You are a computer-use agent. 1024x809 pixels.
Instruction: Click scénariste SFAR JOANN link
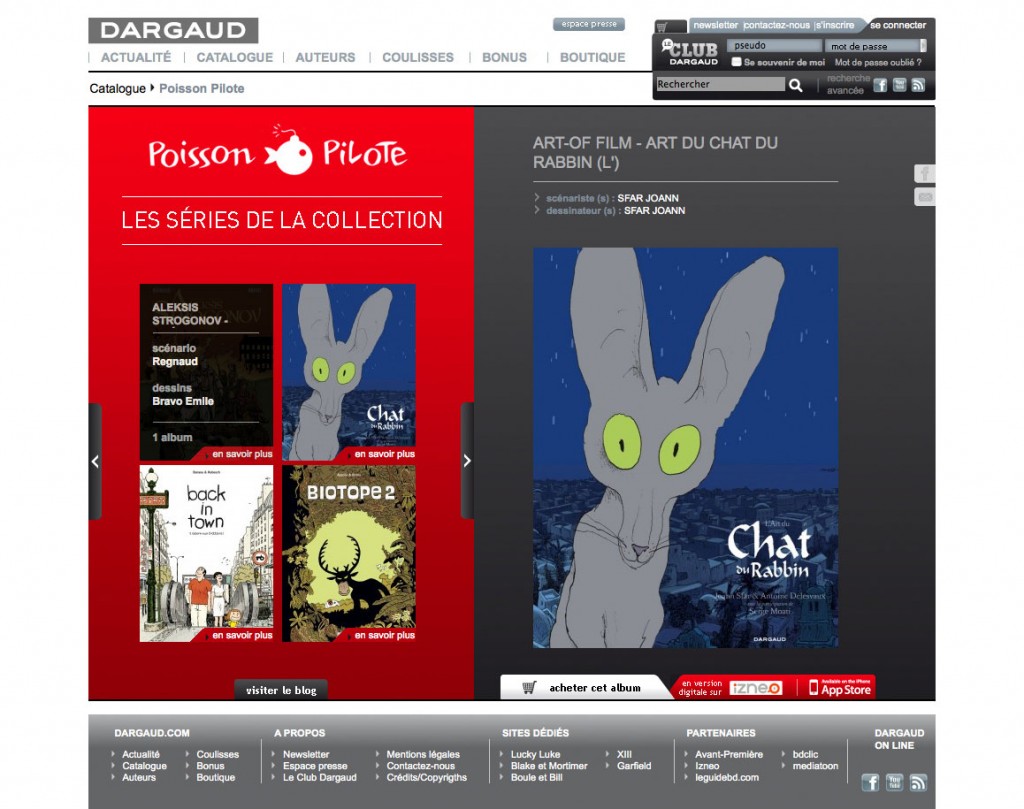click(x=648, y=198)
